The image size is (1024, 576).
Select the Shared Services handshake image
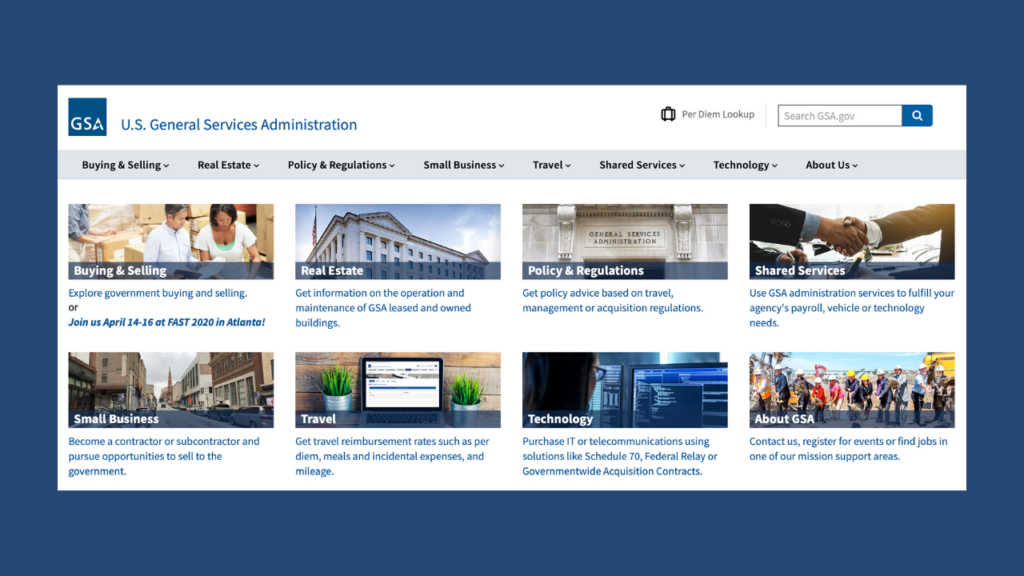coord(851,241)
